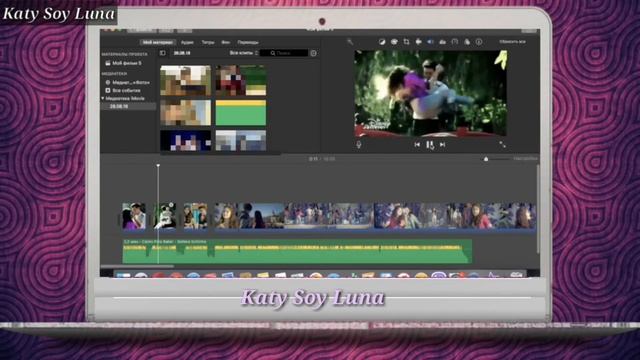Viewport: 640px width, 360px height.
Task: Select the 28.08.18 event in sidebar
Action: [x=129, y=106]
